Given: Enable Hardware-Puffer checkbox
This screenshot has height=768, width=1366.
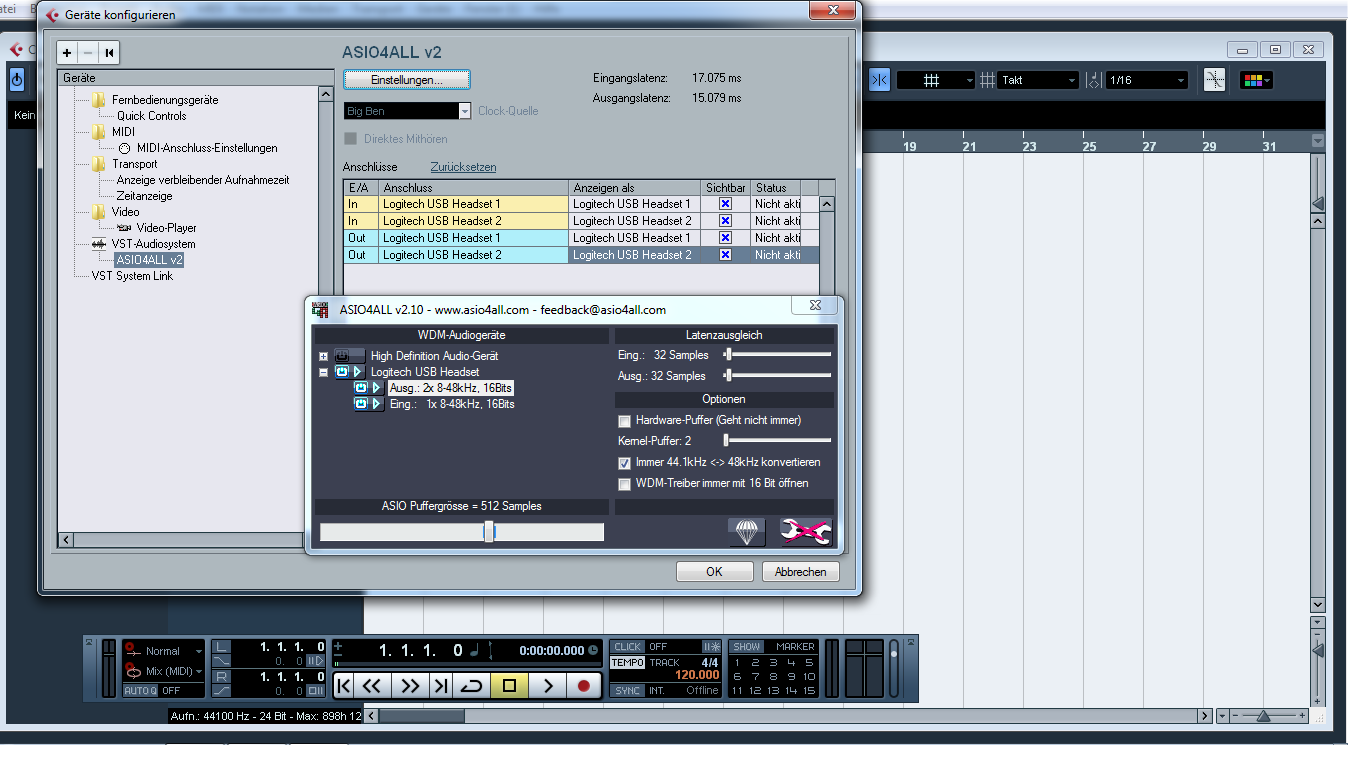Looking at the screenshot, I should [625, 421].
